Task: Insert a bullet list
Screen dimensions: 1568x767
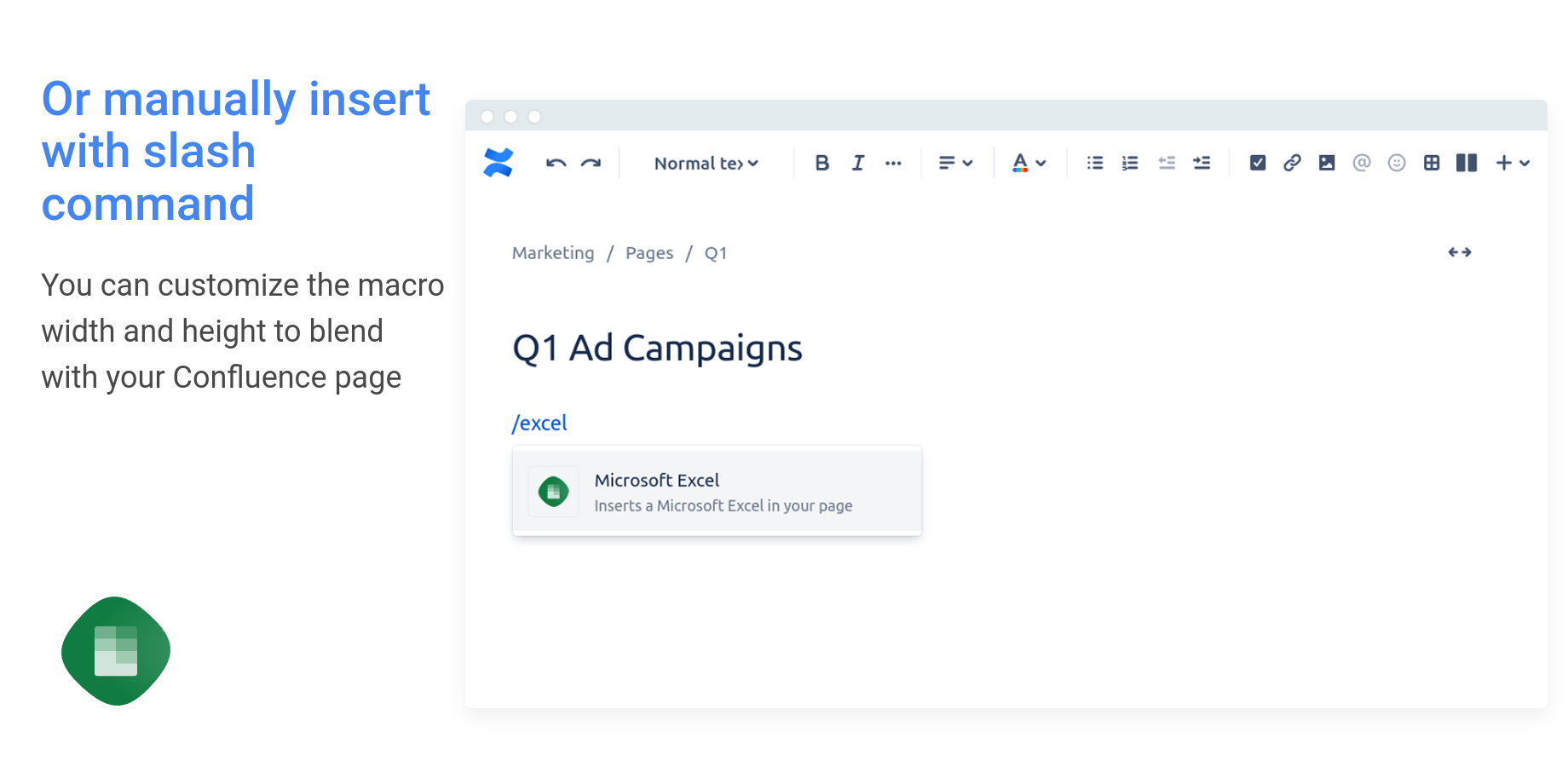Action: click(x=1095, y=163)
